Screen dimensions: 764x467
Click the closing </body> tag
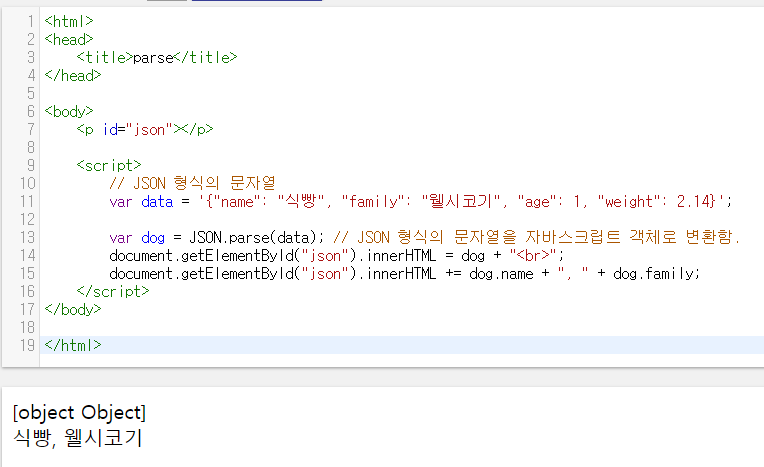point(73,310)
